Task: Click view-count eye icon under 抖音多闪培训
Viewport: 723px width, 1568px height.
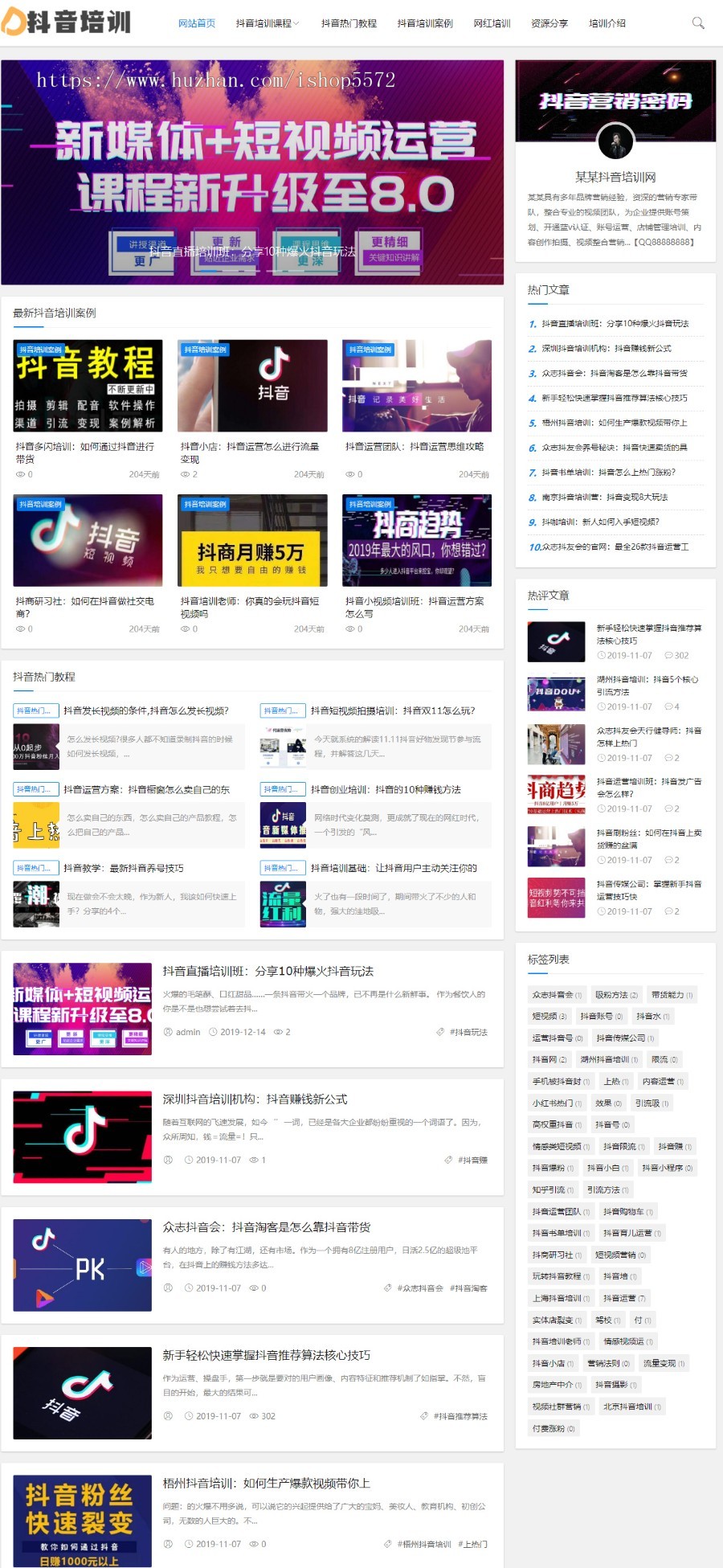Action: tap(20, 474)
